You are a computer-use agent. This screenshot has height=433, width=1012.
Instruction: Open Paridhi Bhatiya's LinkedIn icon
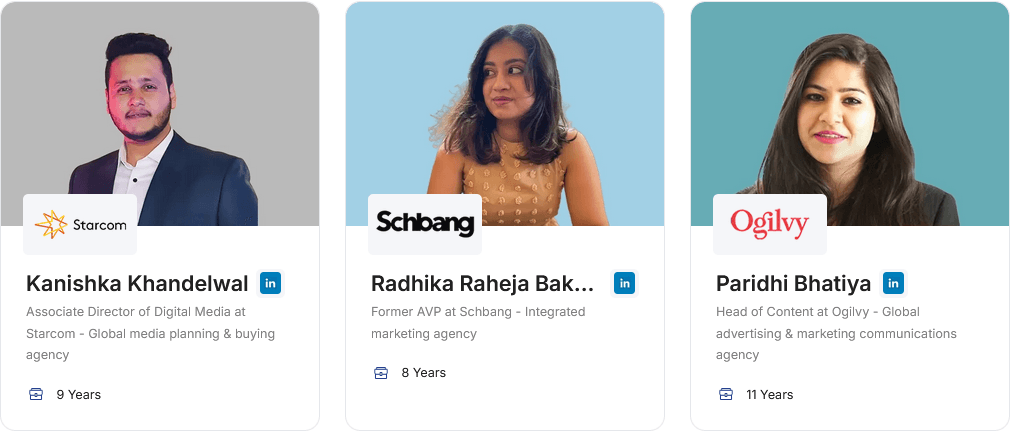tap(893, 283)
